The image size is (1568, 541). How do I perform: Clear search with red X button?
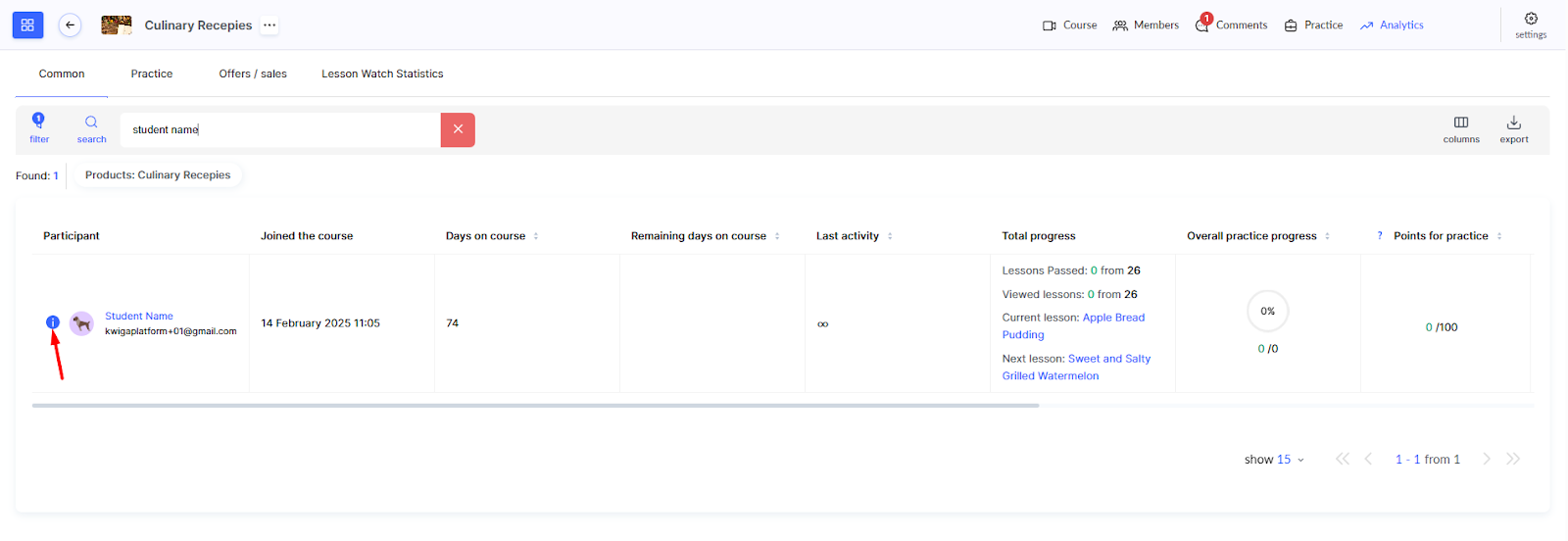click(x=458, y=129)
